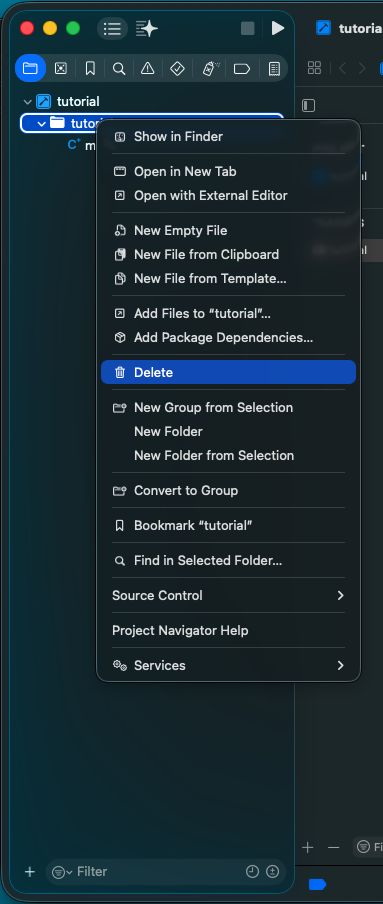Choose New Group from Selection

click(228, 408)
